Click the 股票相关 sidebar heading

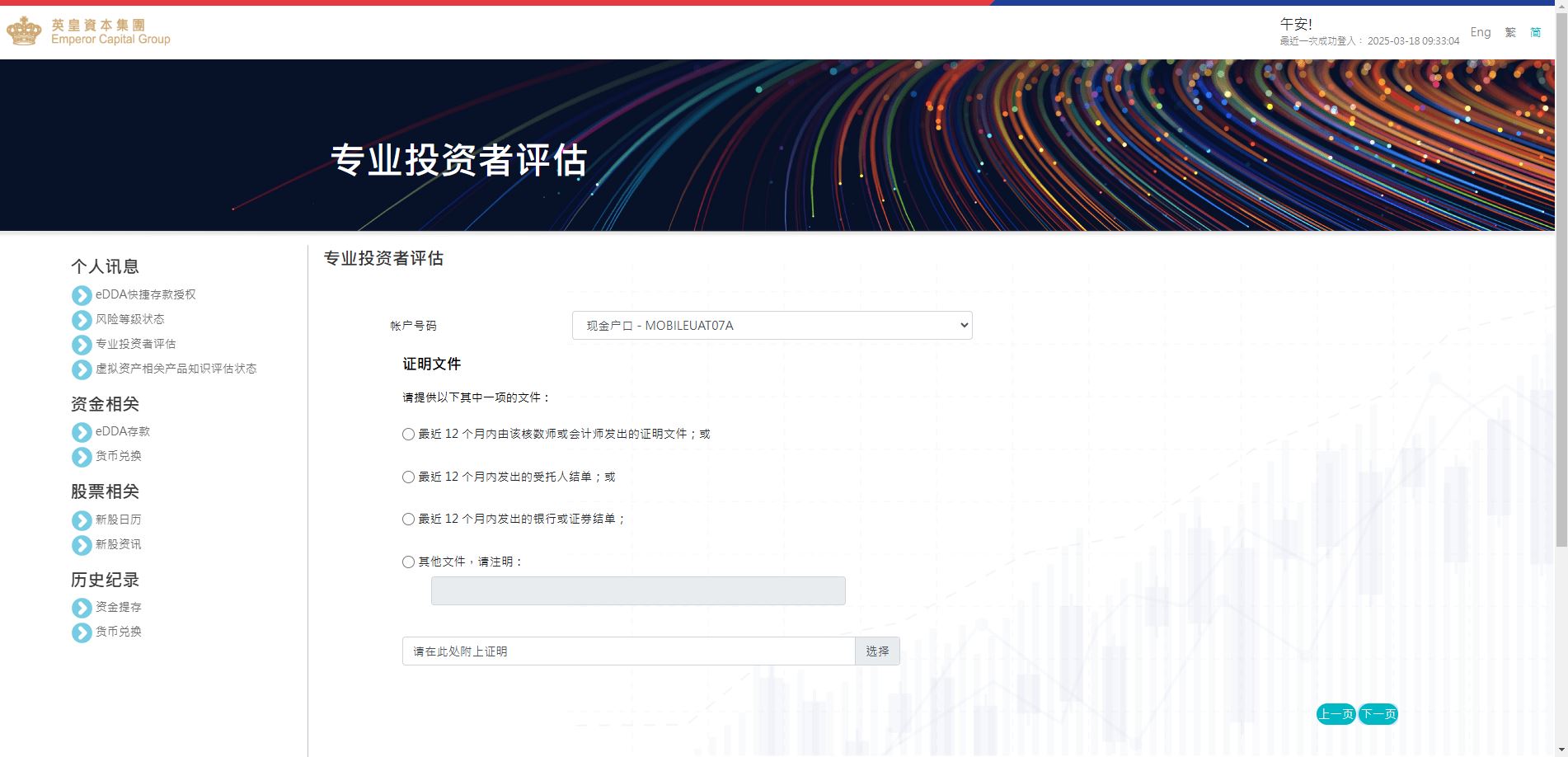click(105, 491)
